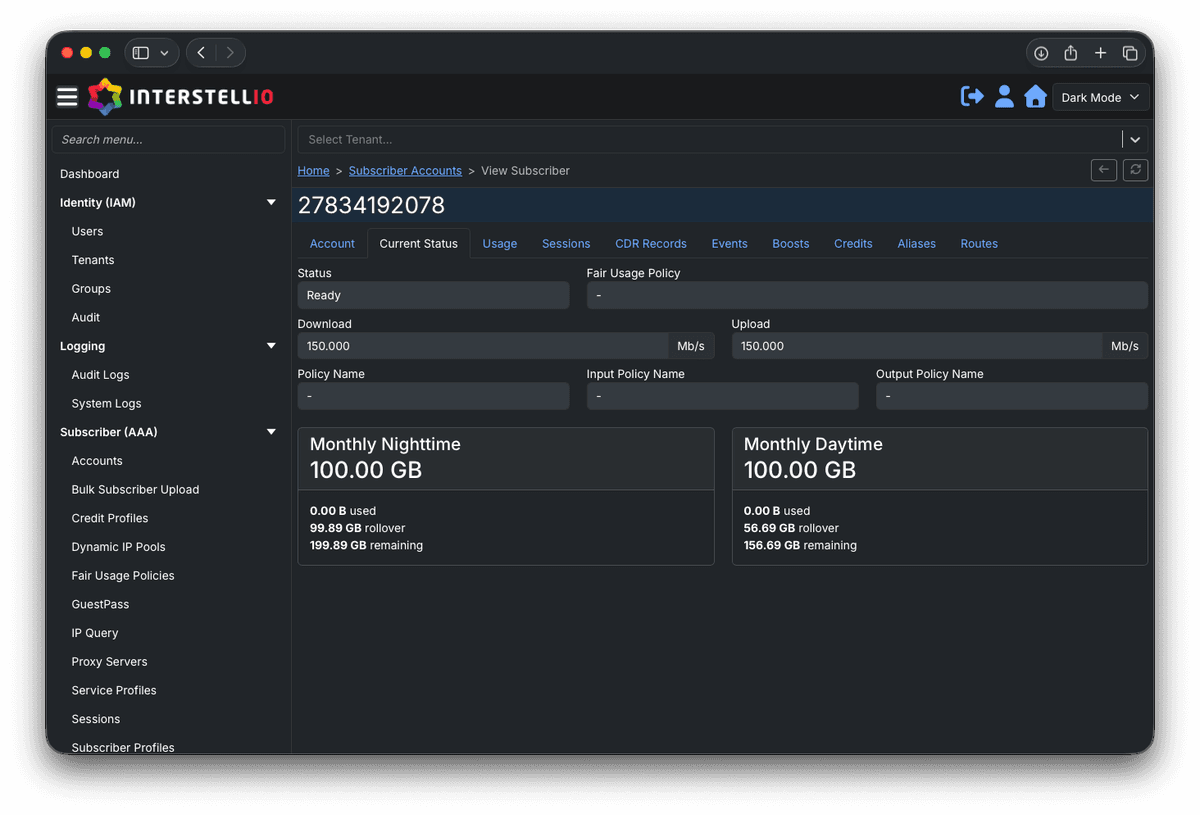Open the user profile icon
The image size is (1200, 815).
(x=1004, y=97)
